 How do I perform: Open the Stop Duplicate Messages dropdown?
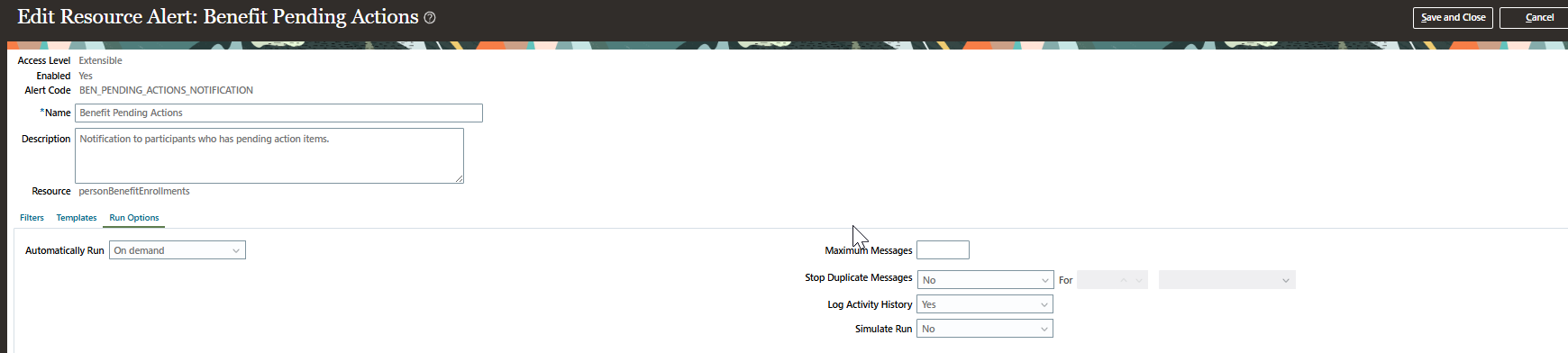[985, 280]
